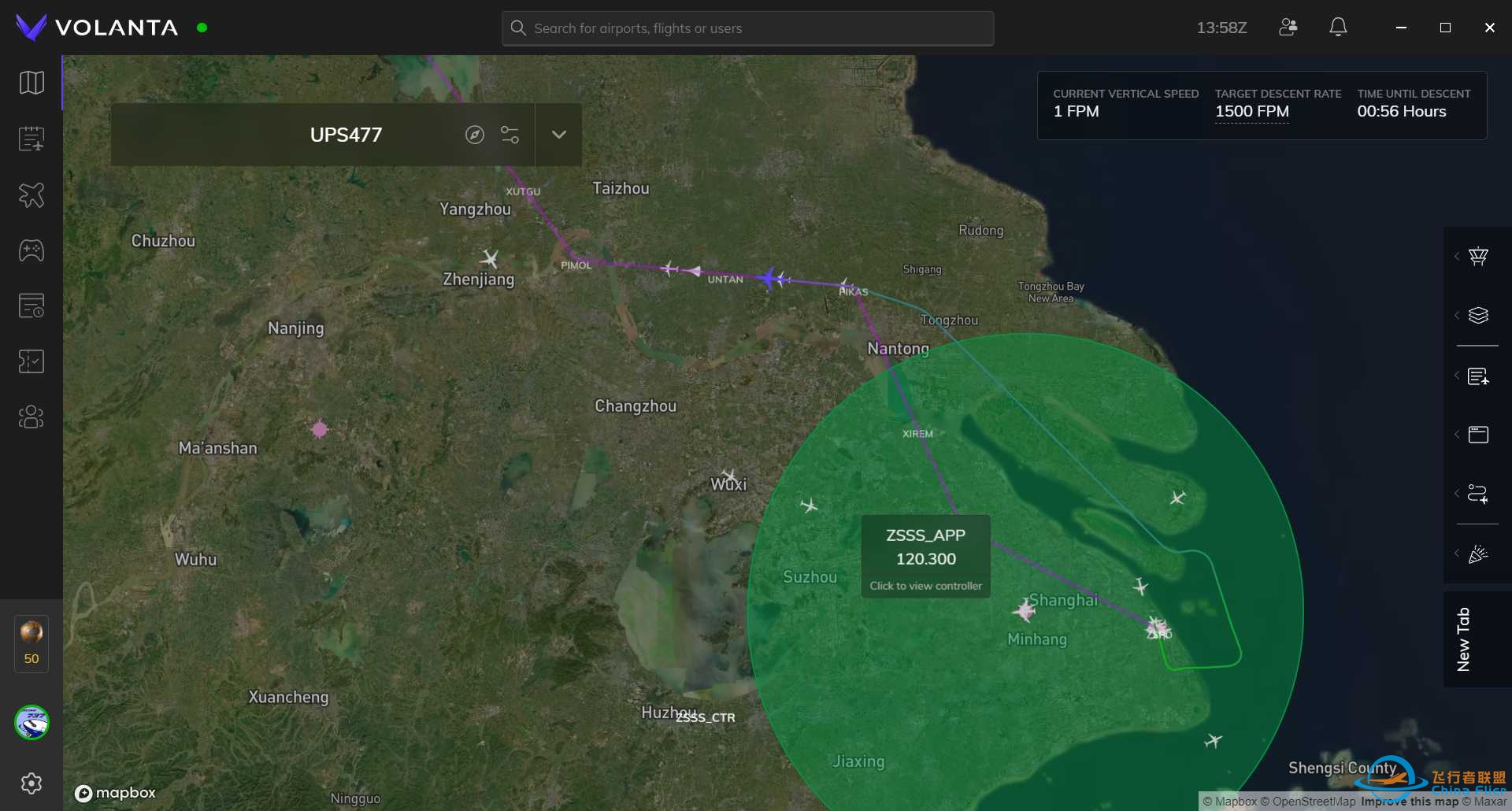Select the PIKAS waypoint label
Screen dimensions: 1512x811
[x=854, y=291]
